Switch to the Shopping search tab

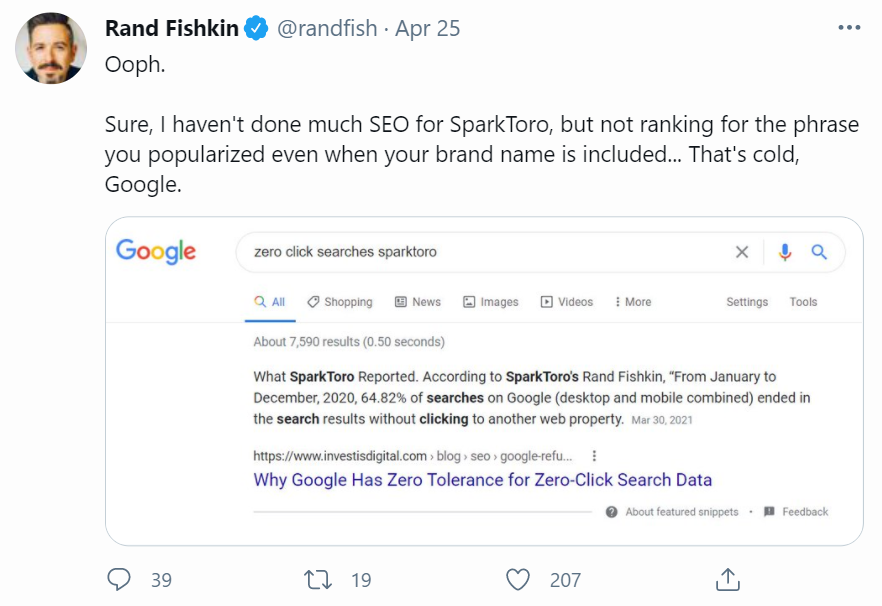339,302
